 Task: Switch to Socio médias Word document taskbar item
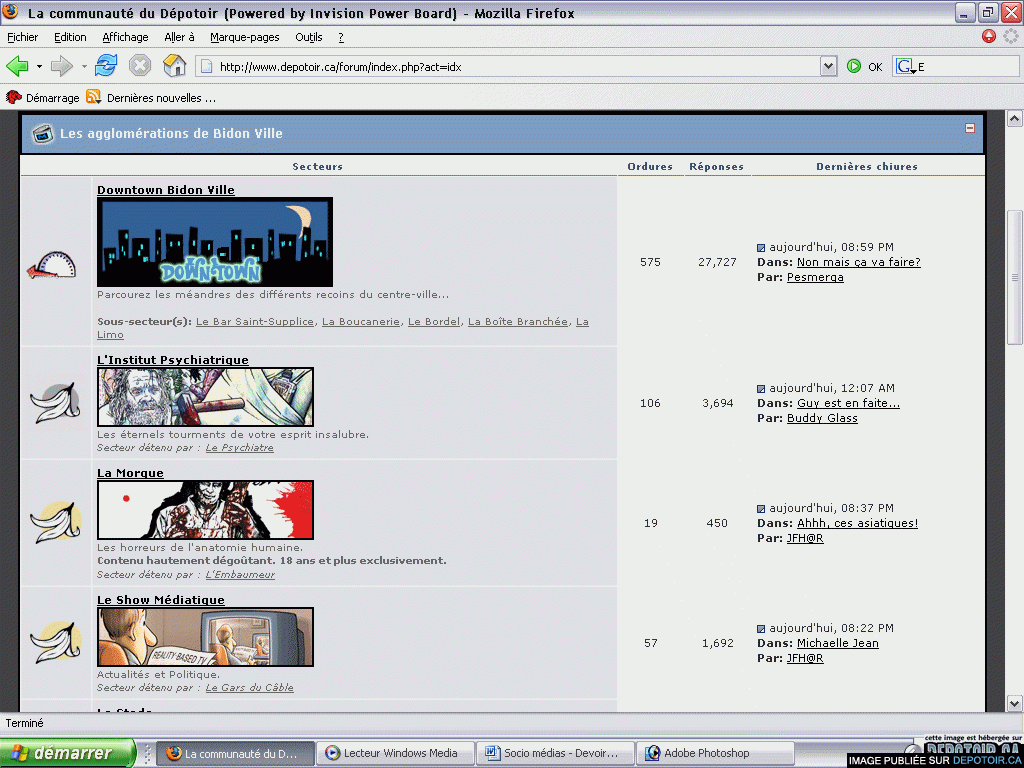tap(555, 753)
